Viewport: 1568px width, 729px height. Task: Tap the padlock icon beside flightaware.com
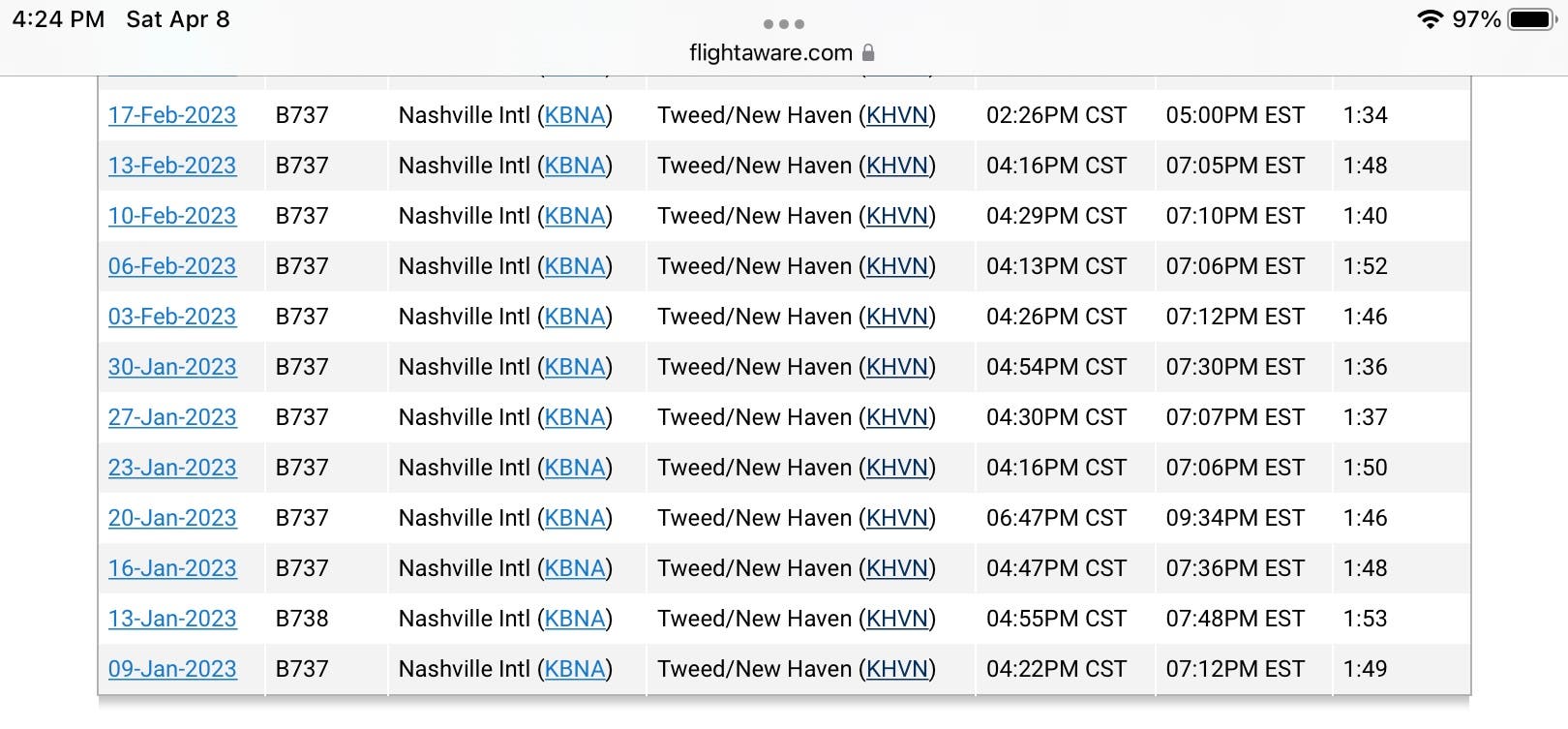(x=868, y=52)
